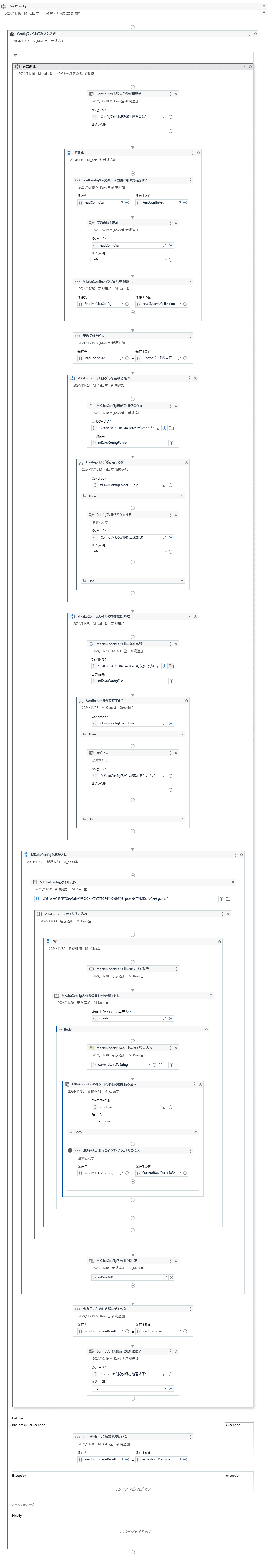Open options of Configフォルダが存在する log
Viewport: 274px width, 1568px height.
click(x=170, y=515)
